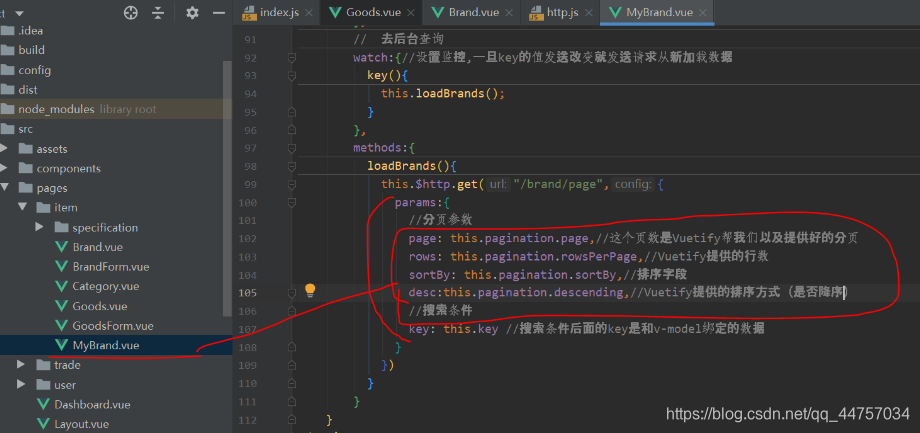
Task: Expand the assets folder arrow
Action: click(x=4, y=148)
